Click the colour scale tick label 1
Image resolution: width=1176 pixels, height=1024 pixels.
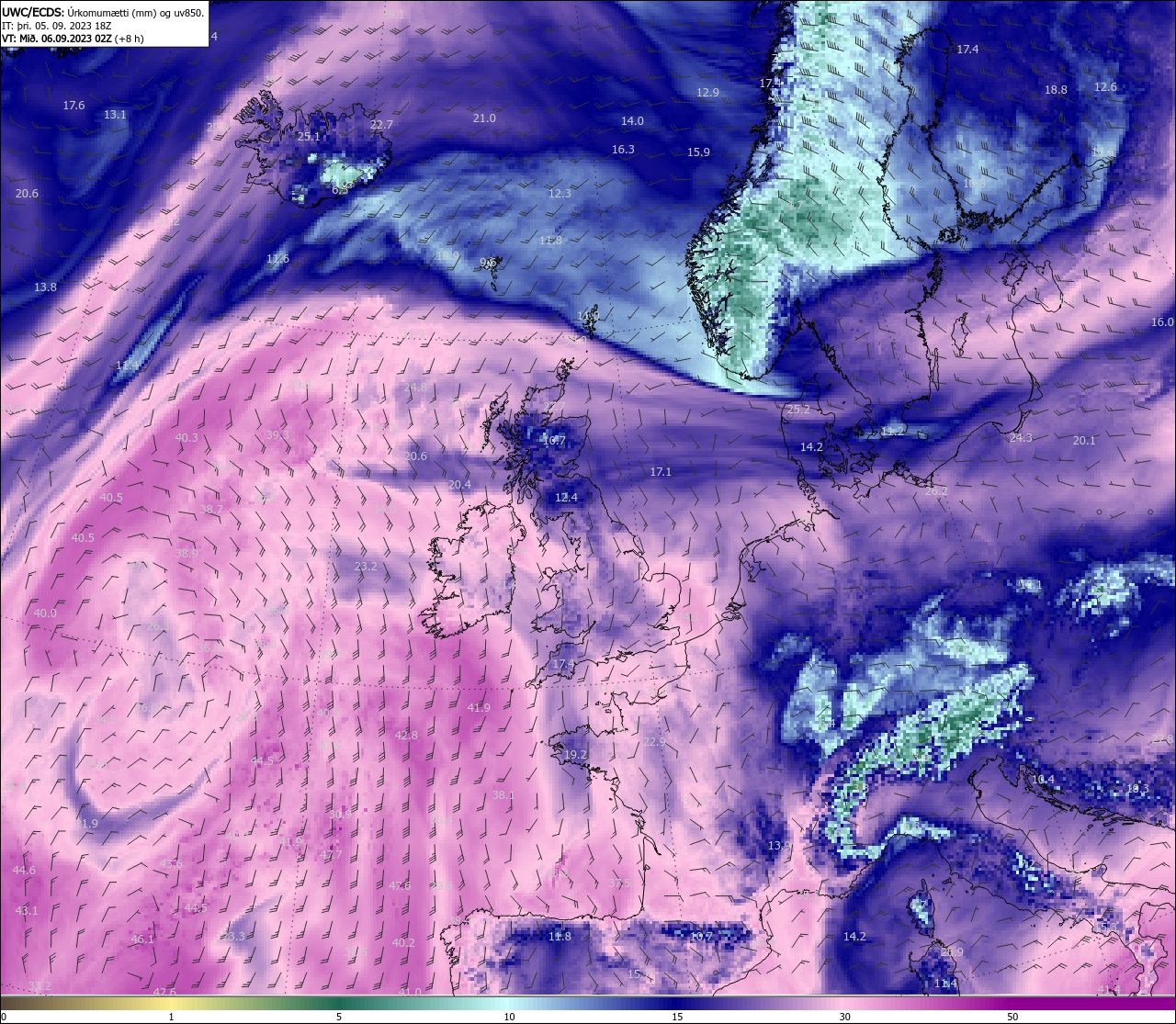(x=172, y=1017)
